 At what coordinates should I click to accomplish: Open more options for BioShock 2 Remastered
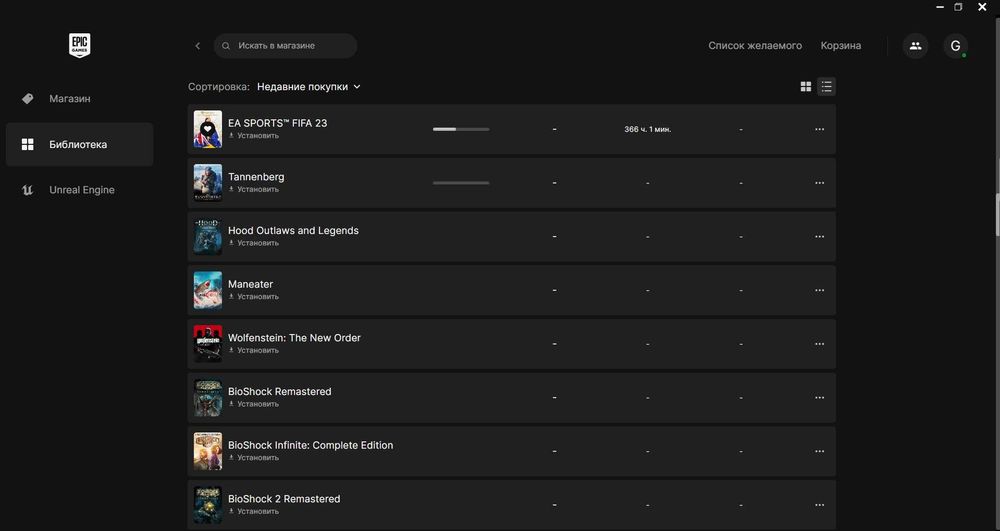tap(820, 505)
